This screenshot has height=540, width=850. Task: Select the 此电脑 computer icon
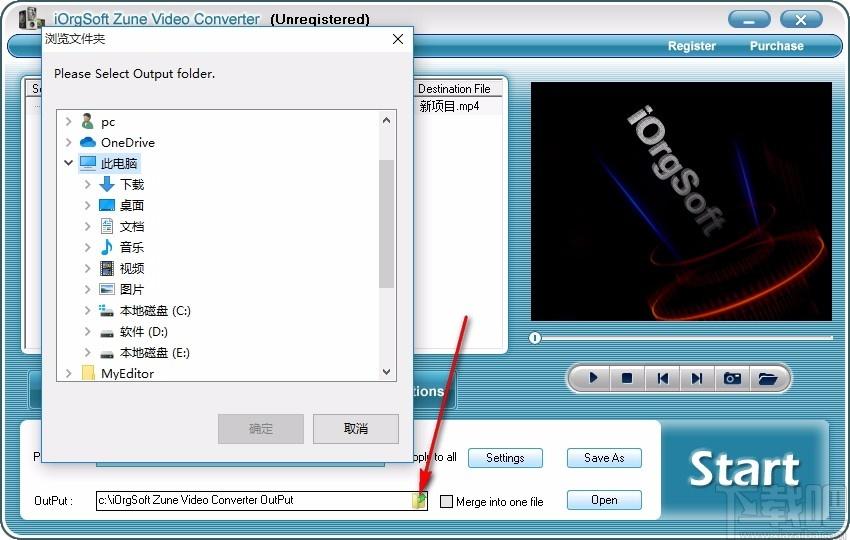pyautogui.click(x=88, y=163)
